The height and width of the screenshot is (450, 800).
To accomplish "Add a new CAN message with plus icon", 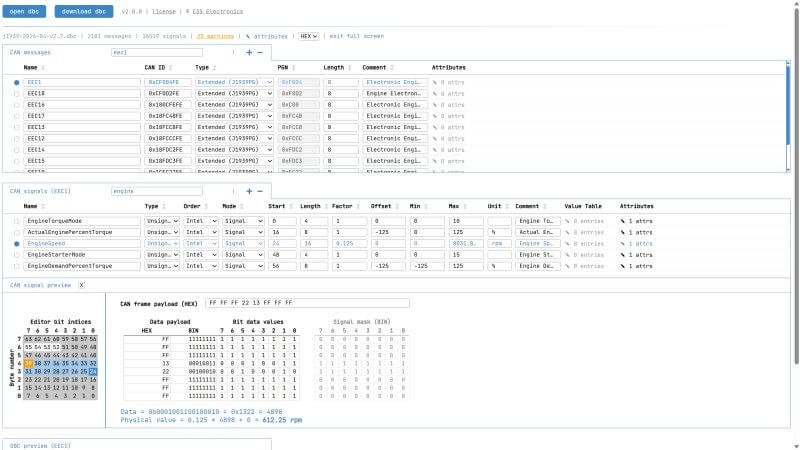I will pyautogui.click(x=249, y=52).
